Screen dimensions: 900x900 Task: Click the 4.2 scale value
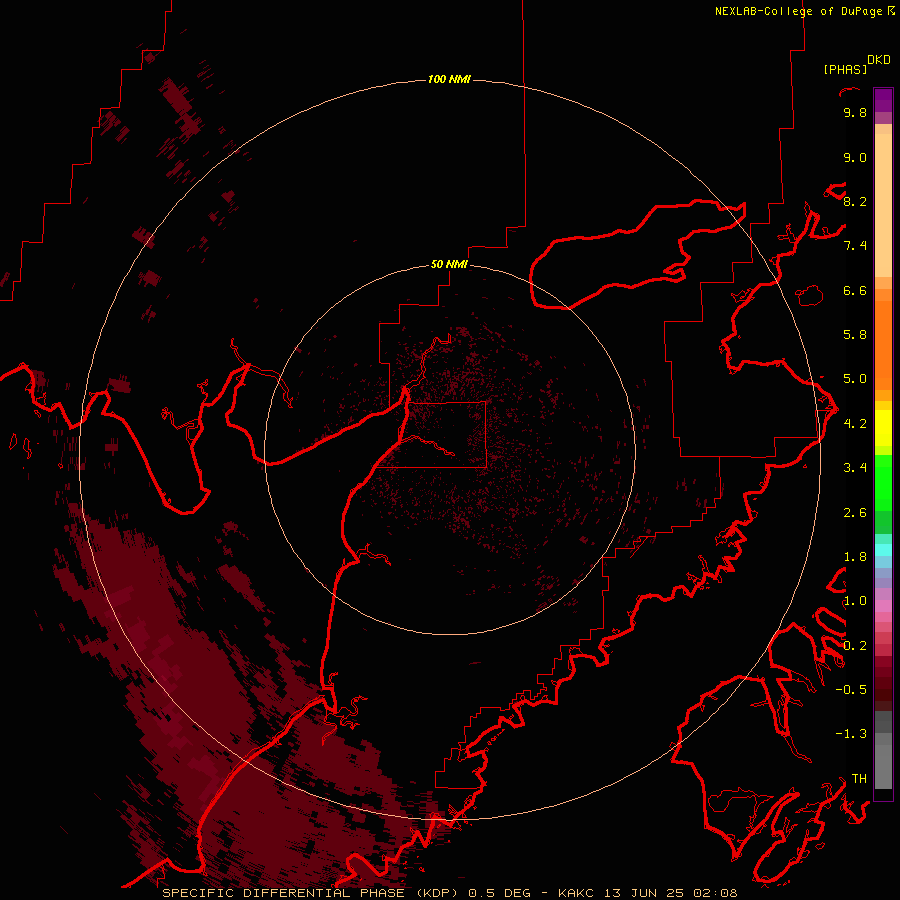[855, 424]
